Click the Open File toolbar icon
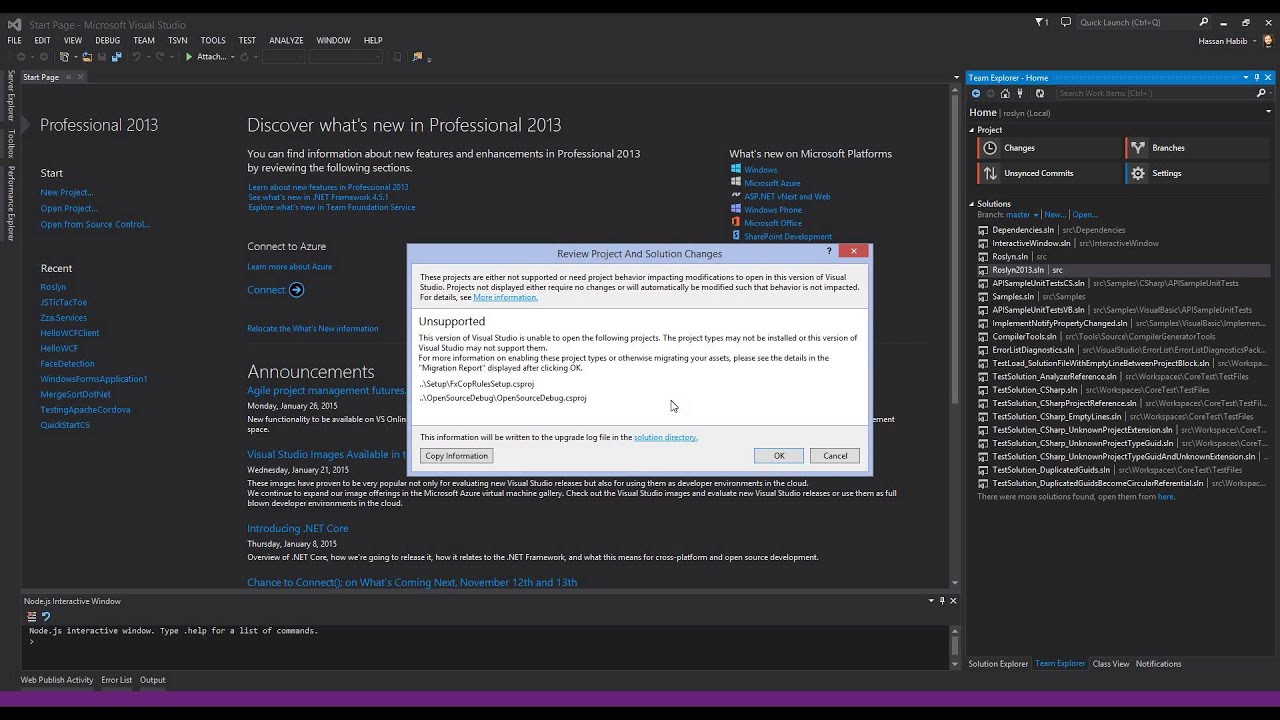 point(87,57)
